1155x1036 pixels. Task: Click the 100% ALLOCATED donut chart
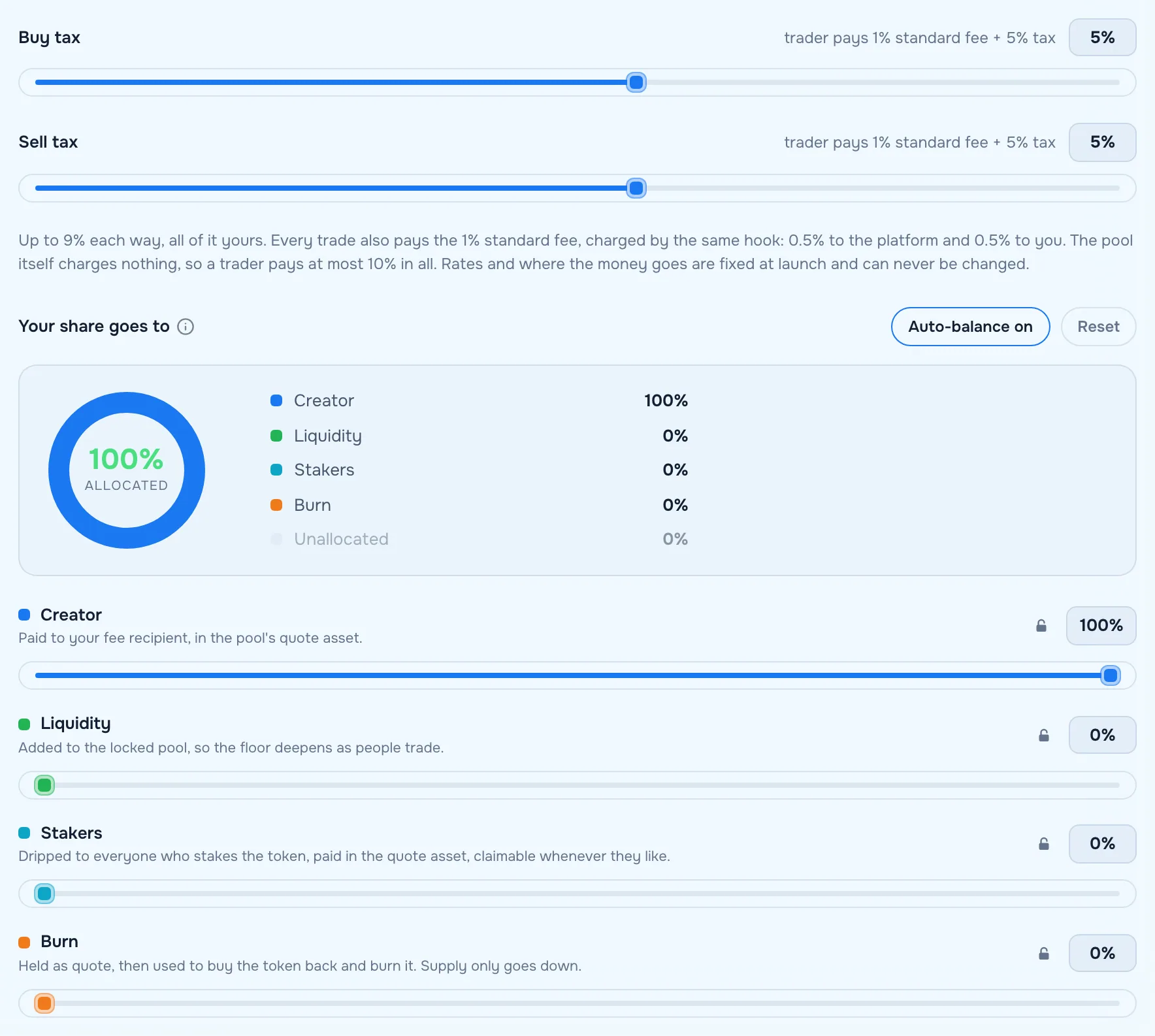[x=127, y=470]
